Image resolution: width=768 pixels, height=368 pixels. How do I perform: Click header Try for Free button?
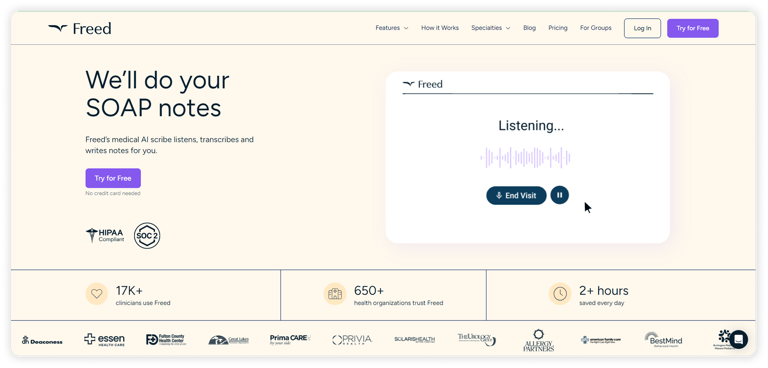[x=693, y=28]
